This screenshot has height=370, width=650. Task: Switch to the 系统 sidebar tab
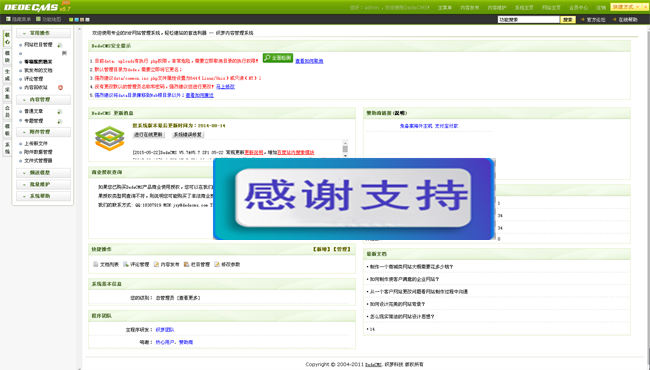7,148
